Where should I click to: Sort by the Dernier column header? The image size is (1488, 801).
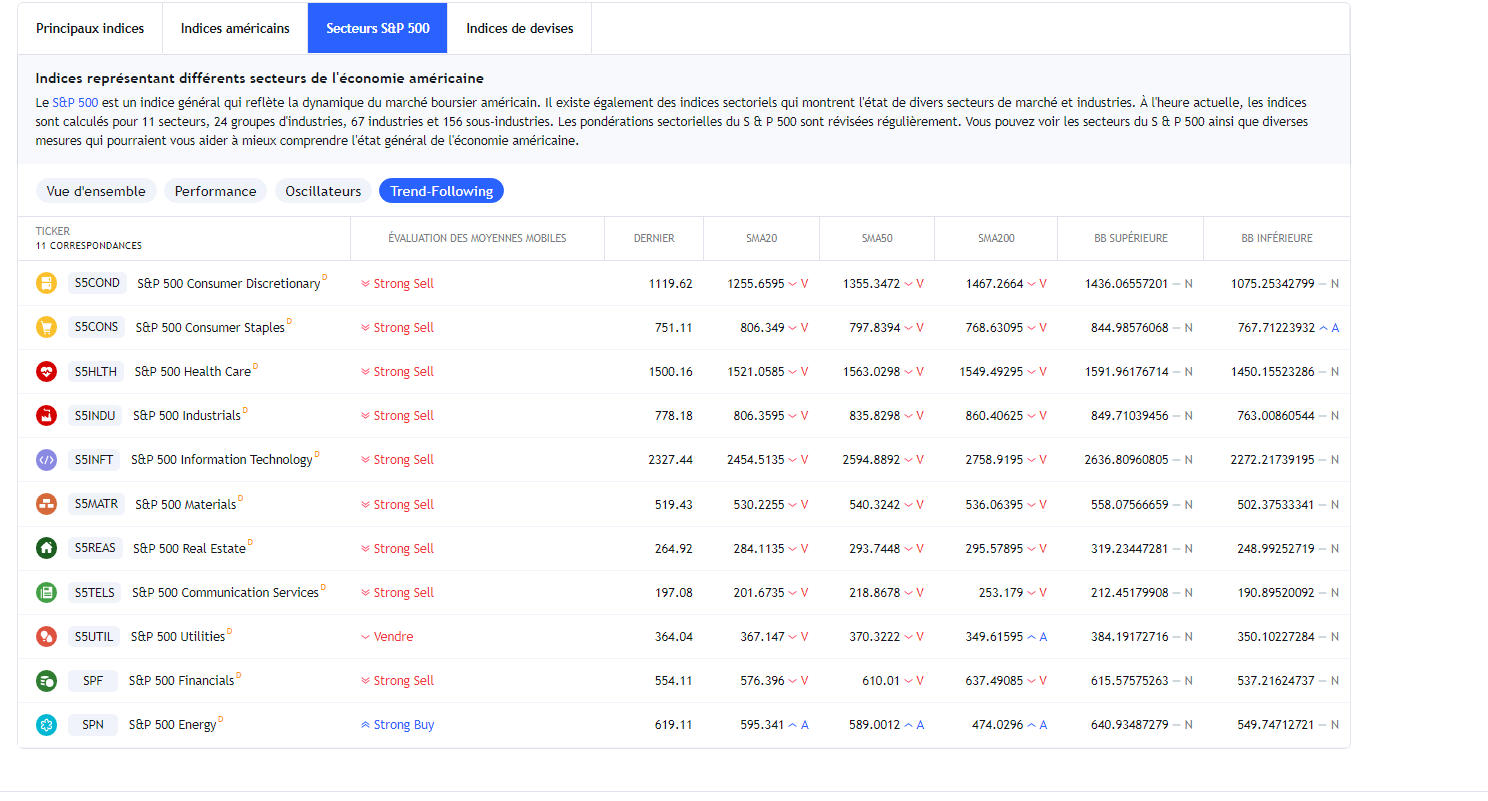[x=654, y=238]
